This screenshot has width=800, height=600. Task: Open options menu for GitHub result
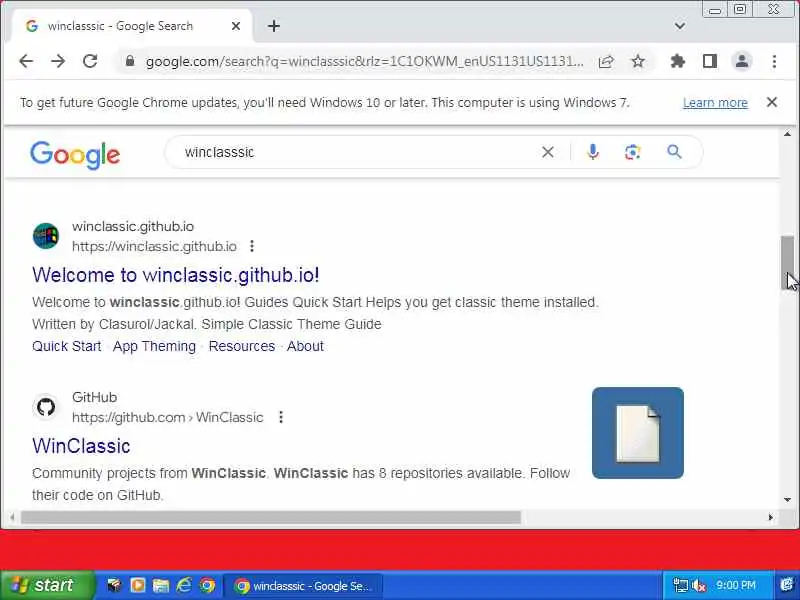tap(281, 417)
